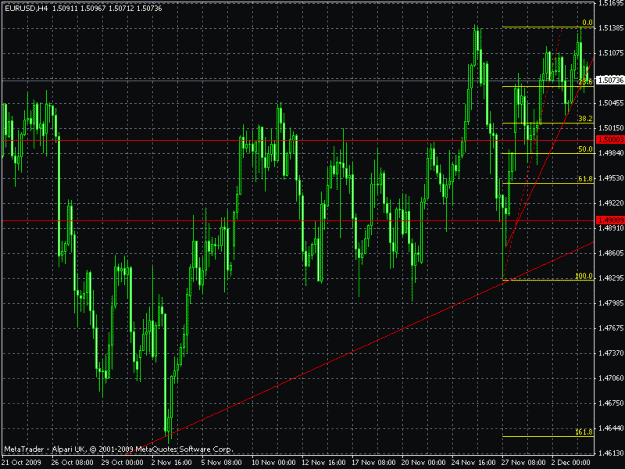Viewport: 625px width, 469px height.
Task: Select the 1.51385 price axis label
Action: tap(611, 28)
